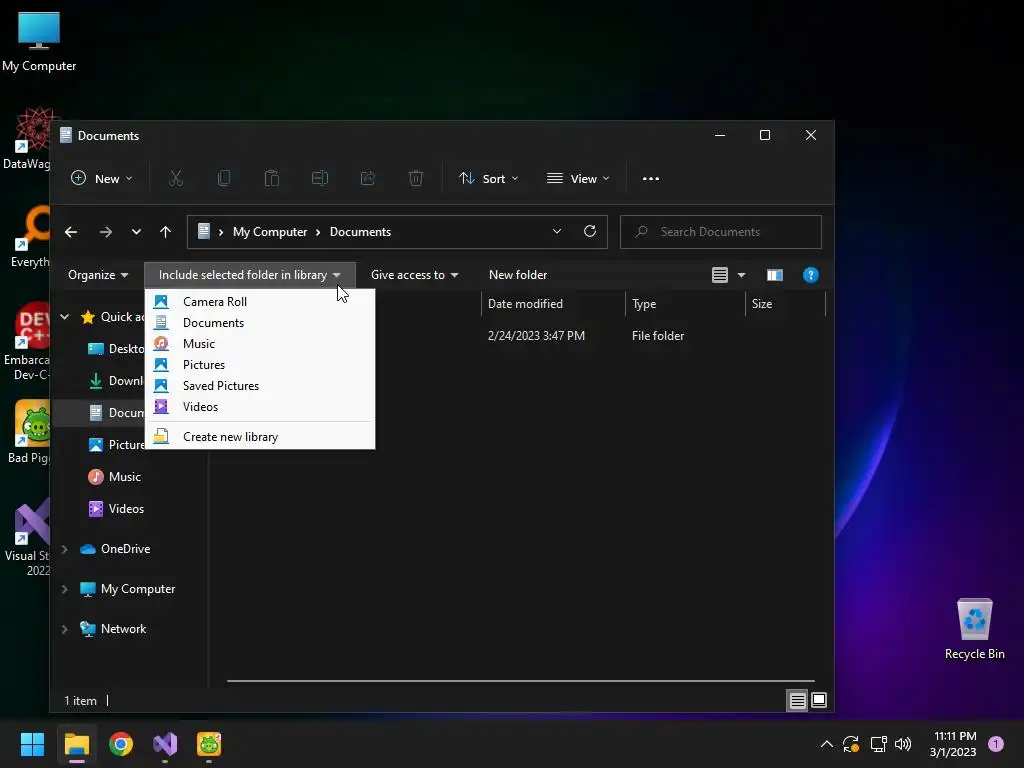This screenshot has height=768, width=1024.
Task: Open the Windows Start menu
Action: point(32,744)
